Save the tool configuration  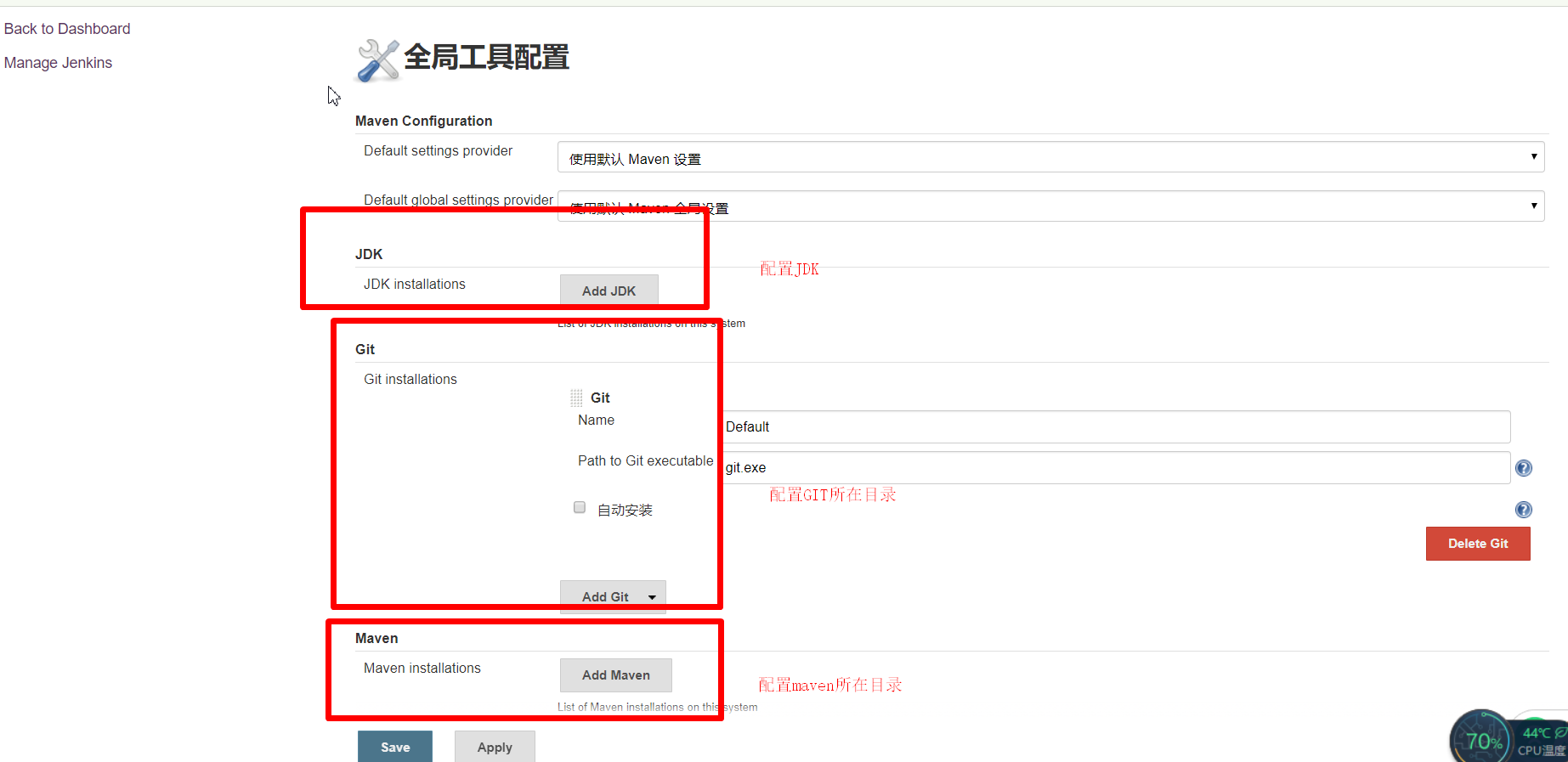[395, 747]
